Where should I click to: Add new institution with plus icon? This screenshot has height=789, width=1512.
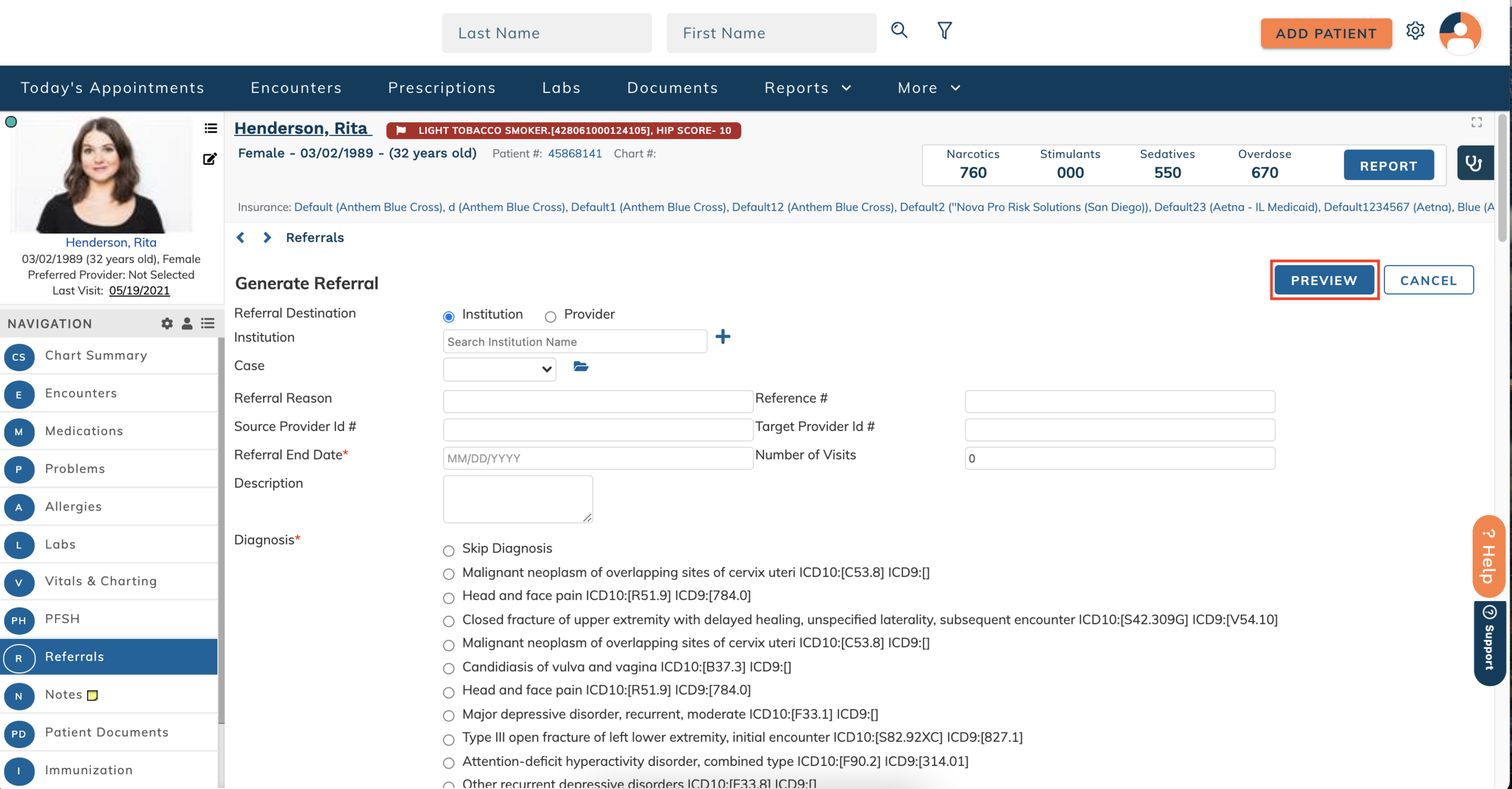coord(723,337)
